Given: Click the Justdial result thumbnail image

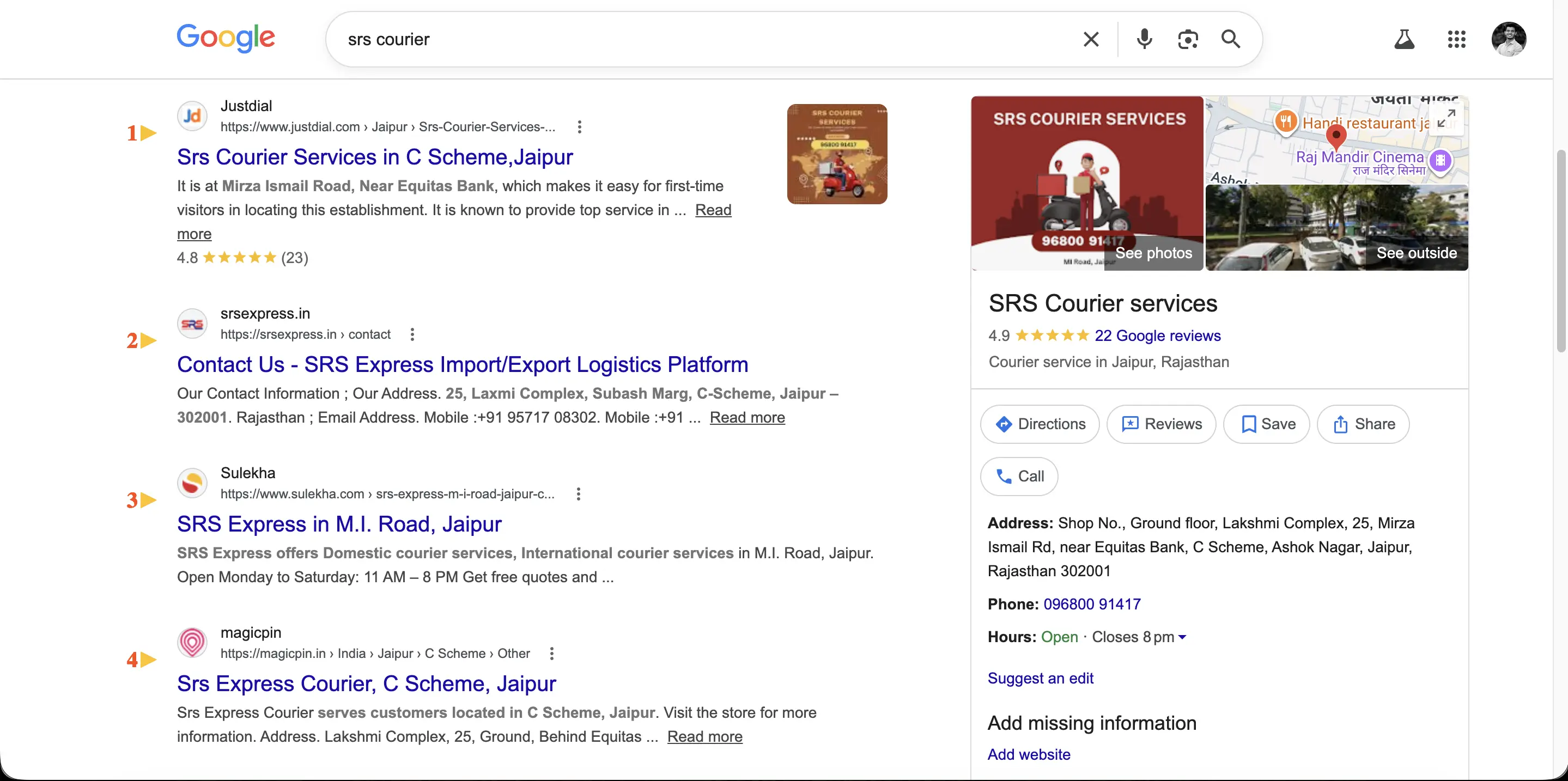Looking at the screenshot, I should (x=837, y=154).
